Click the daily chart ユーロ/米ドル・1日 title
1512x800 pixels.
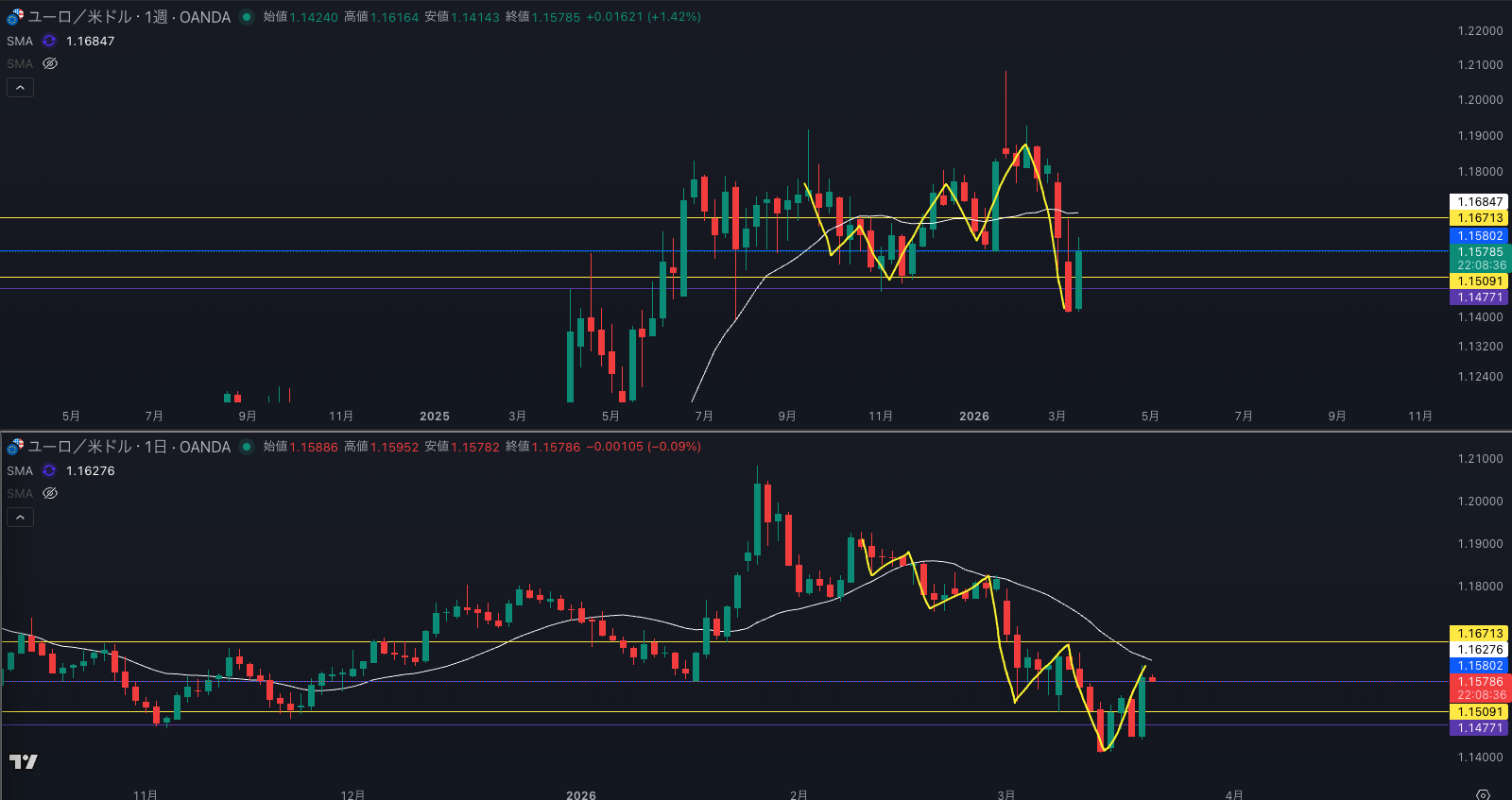[129, 447]
